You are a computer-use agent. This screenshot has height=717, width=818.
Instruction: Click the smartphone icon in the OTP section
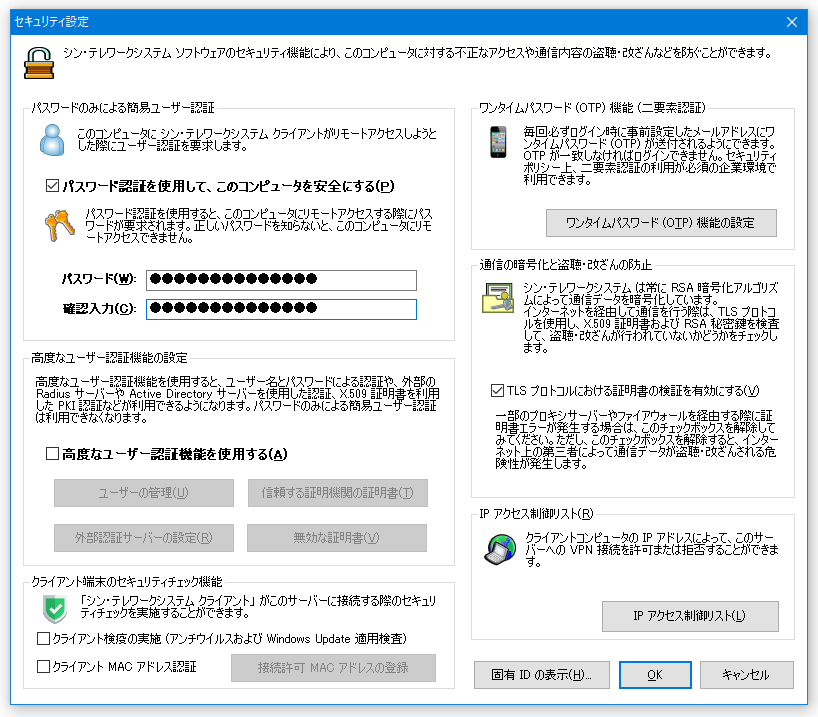(498, 142)
